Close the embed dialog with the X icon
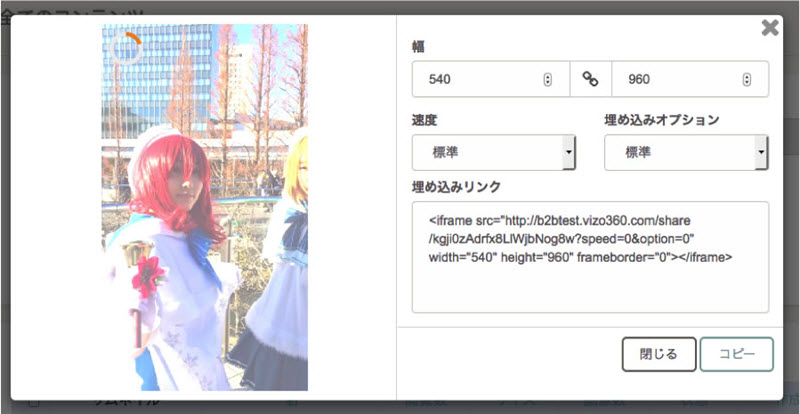 click(x=770, y=28)
